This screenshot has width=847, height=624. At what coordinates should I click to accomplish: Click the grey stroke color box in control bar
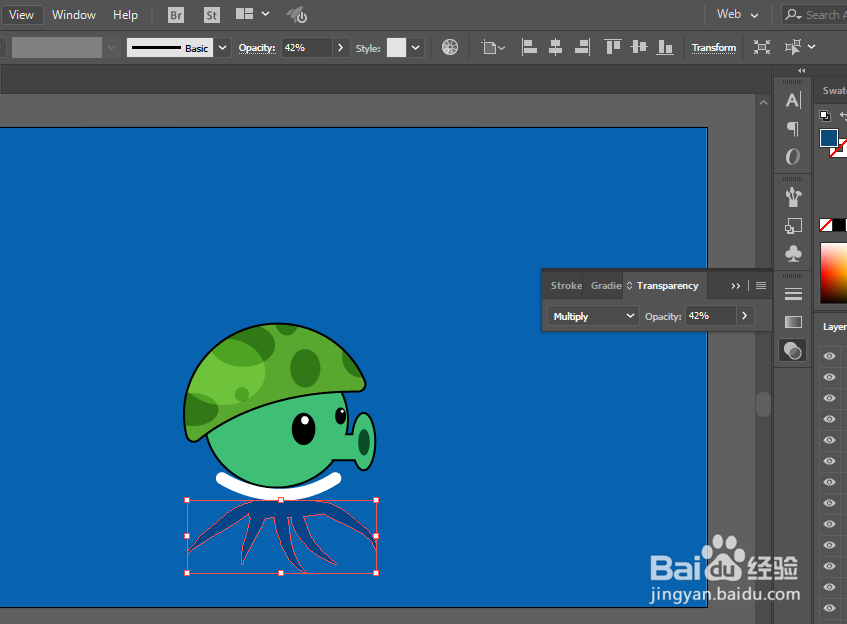[57, 48]
